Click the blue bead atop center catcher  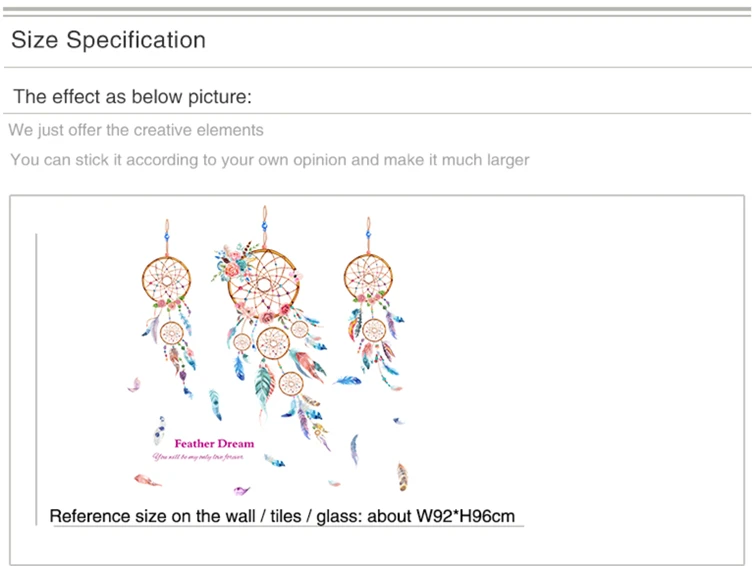[x=264, y=225]
